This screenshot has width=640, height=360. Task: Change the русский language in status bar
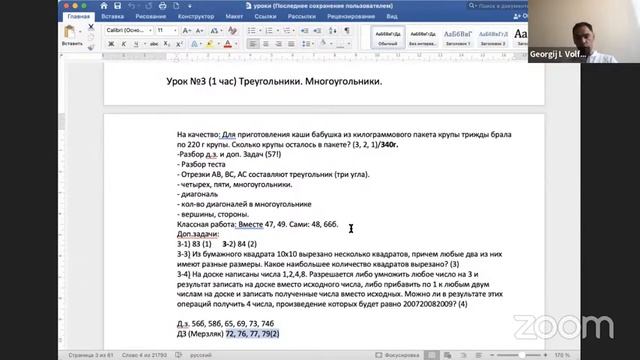pyautogui.click(x=201, y=355)
